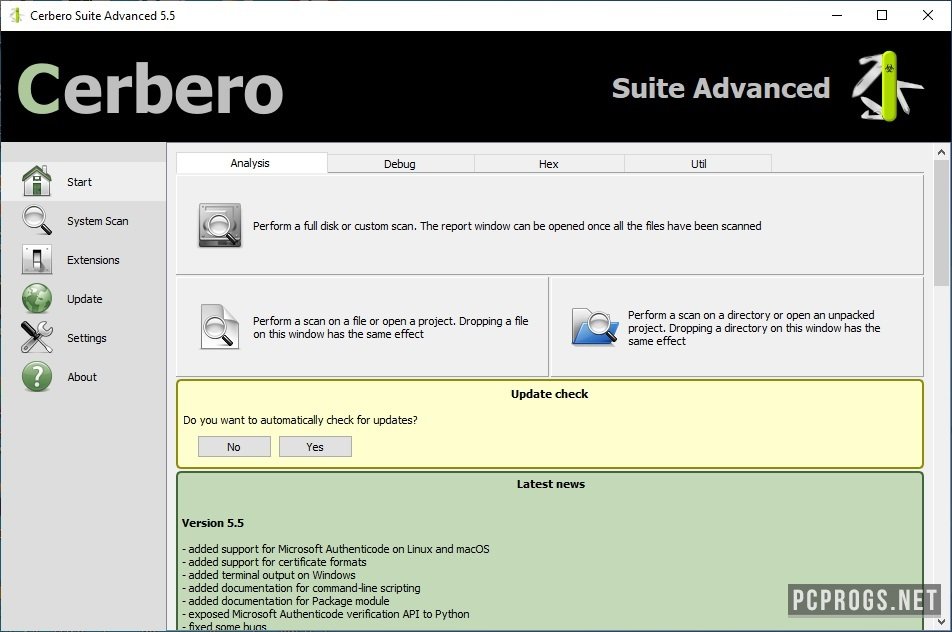Image resolution: width=952 pixels, height=632 pixels.
Task: Click the About question mark icon
Action: (x=36, y=376)
